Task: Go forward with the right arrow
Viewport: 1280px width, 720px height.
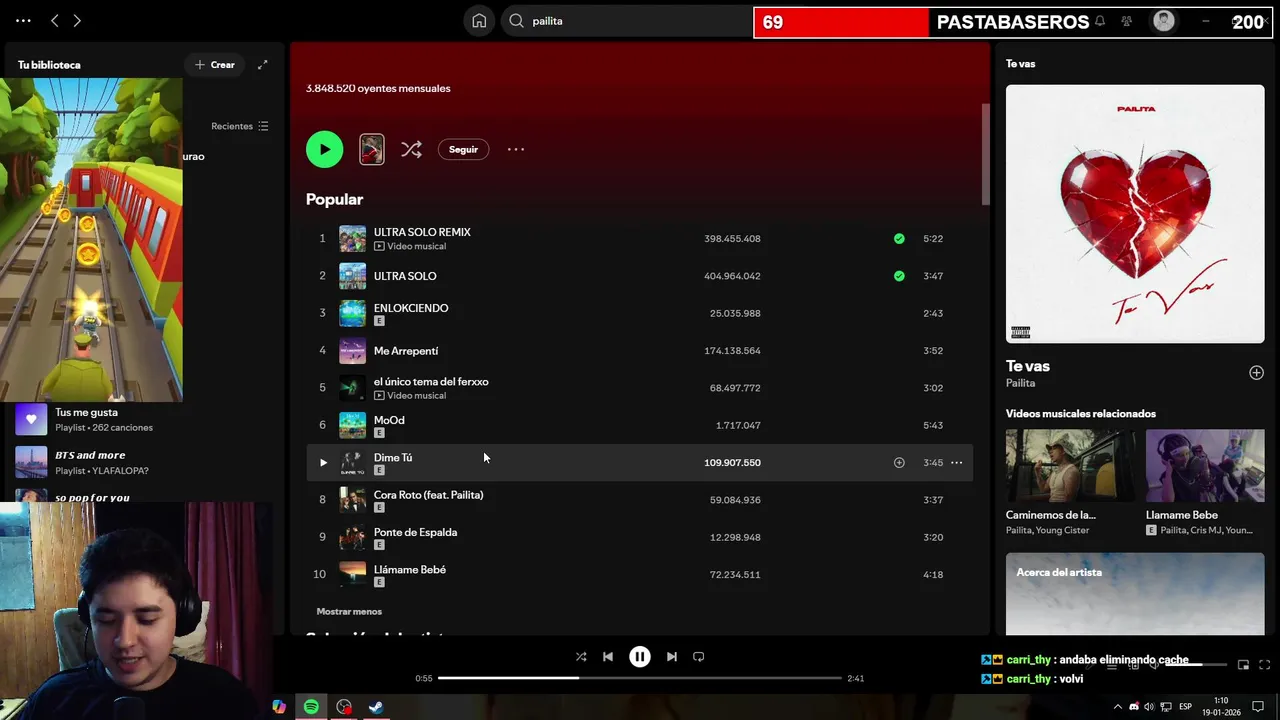Action: [x=77, y=20]
